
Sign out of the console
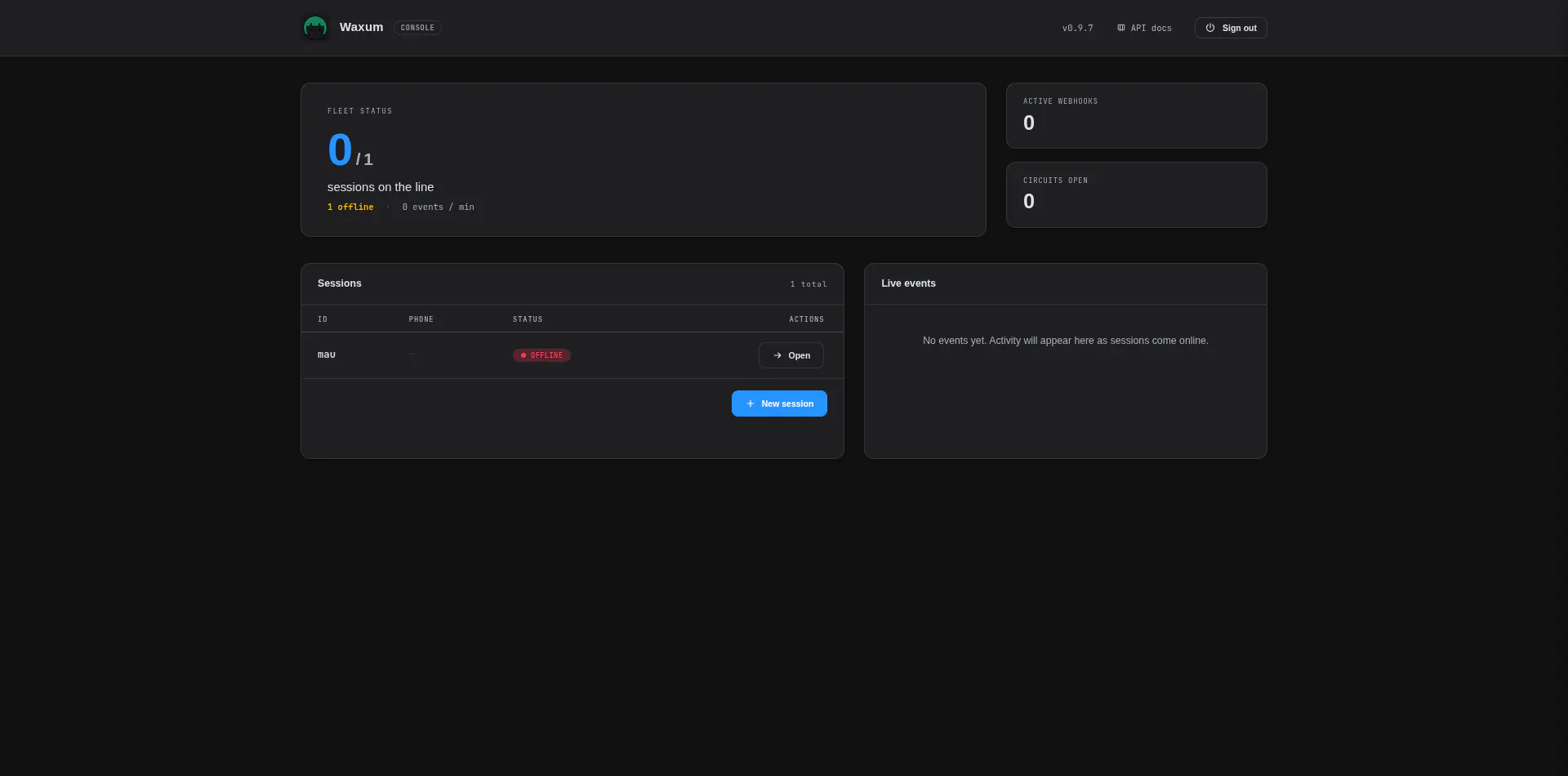point(1231,28)
